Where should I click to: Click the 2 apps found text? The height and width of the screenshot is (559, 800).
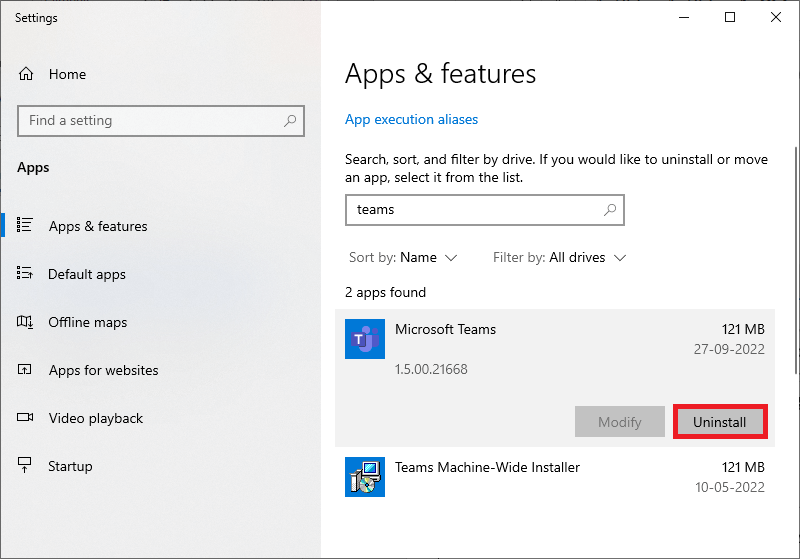385,293
